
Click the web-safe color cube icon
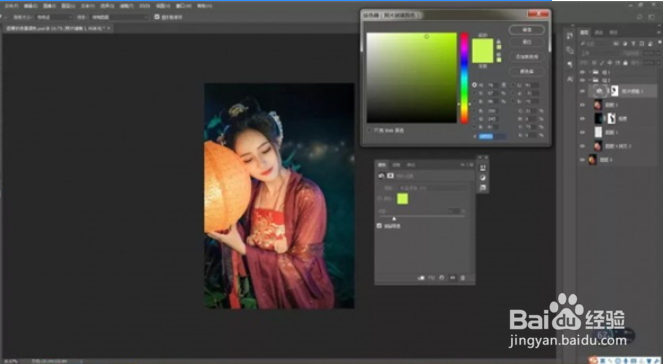499,55
